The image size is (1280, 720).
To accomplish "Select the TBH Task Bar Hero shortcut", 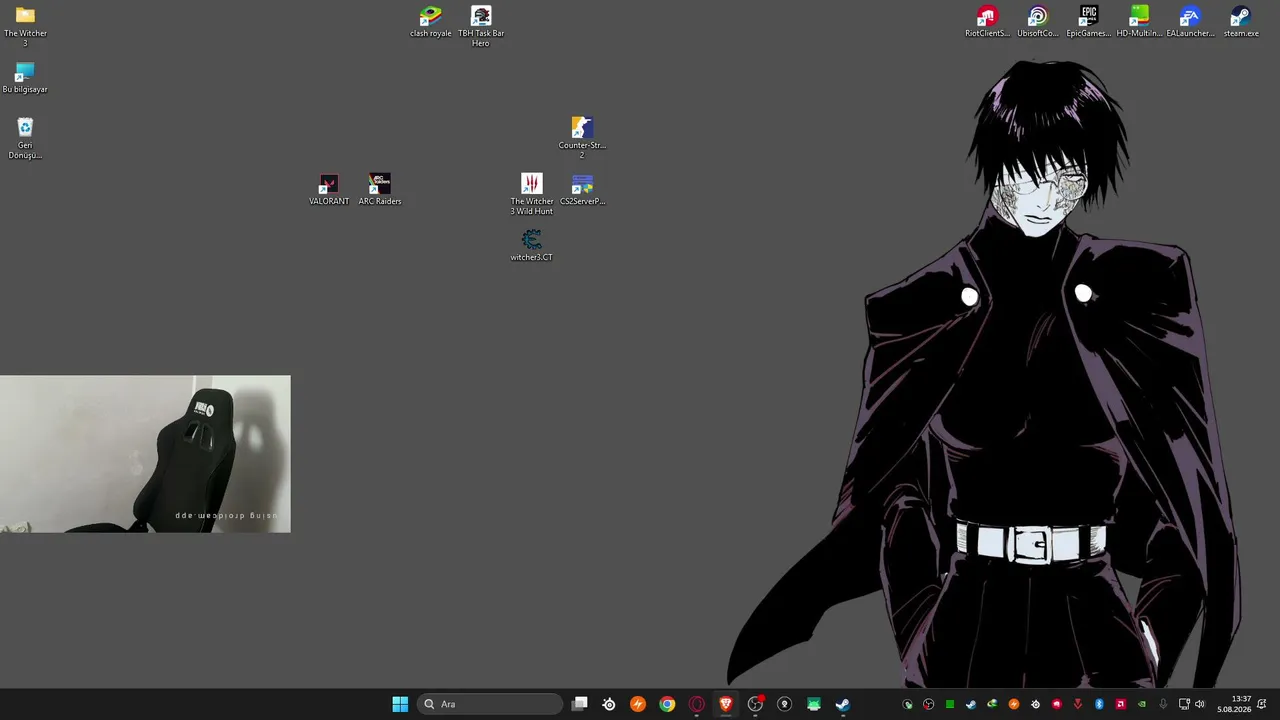I will 481,26.
